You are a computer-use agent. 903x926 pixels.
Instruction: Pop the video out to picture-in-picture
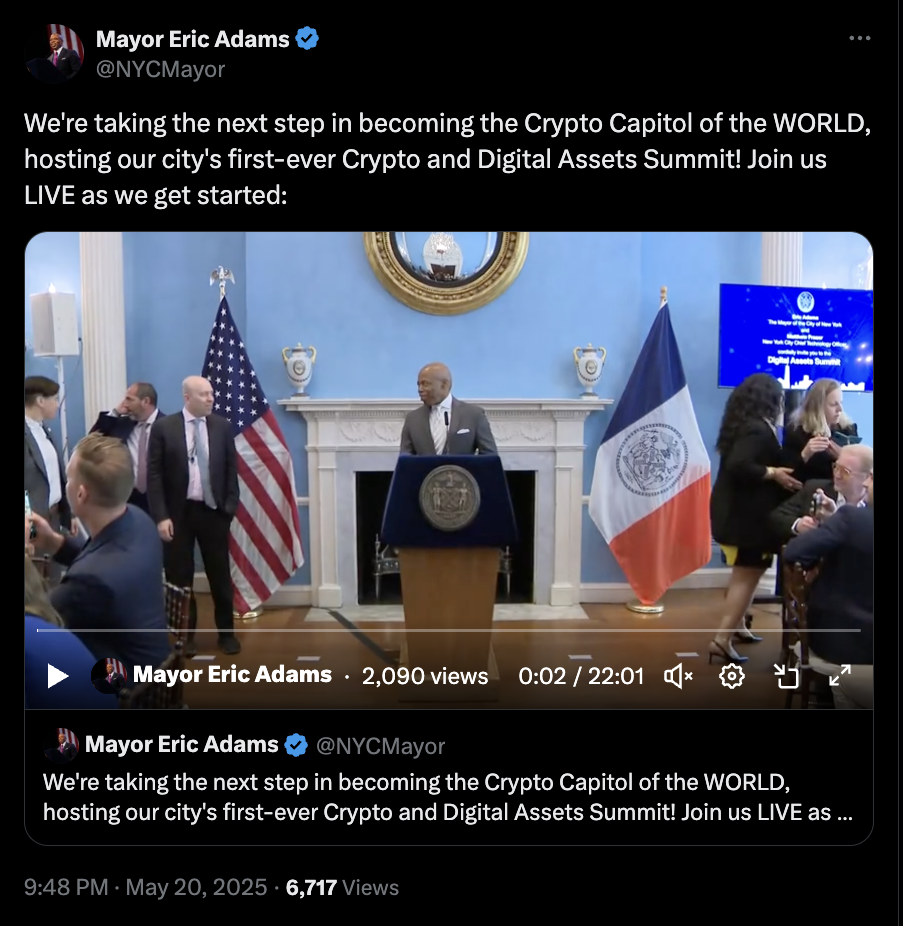(786, 676)
